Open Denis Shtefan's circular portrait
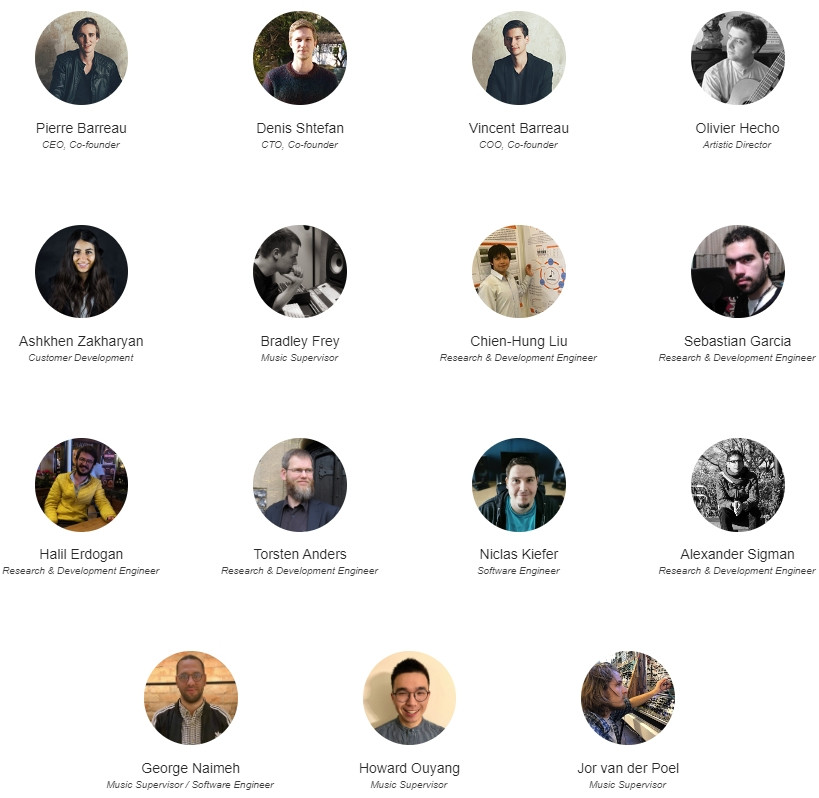 [x=300, y=58]
